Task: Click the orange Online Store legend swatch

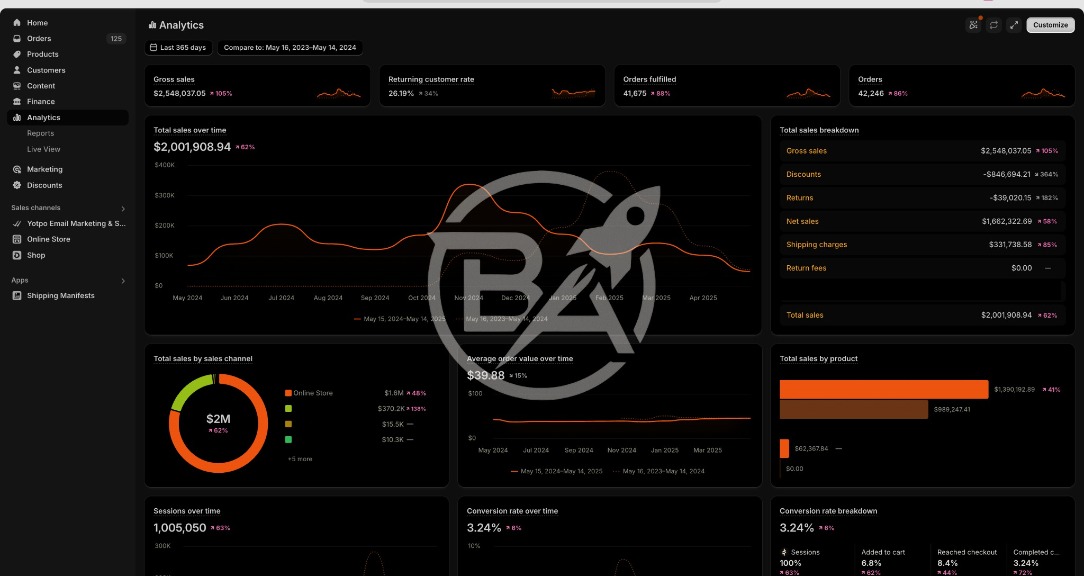Action: tap(288, 393)
